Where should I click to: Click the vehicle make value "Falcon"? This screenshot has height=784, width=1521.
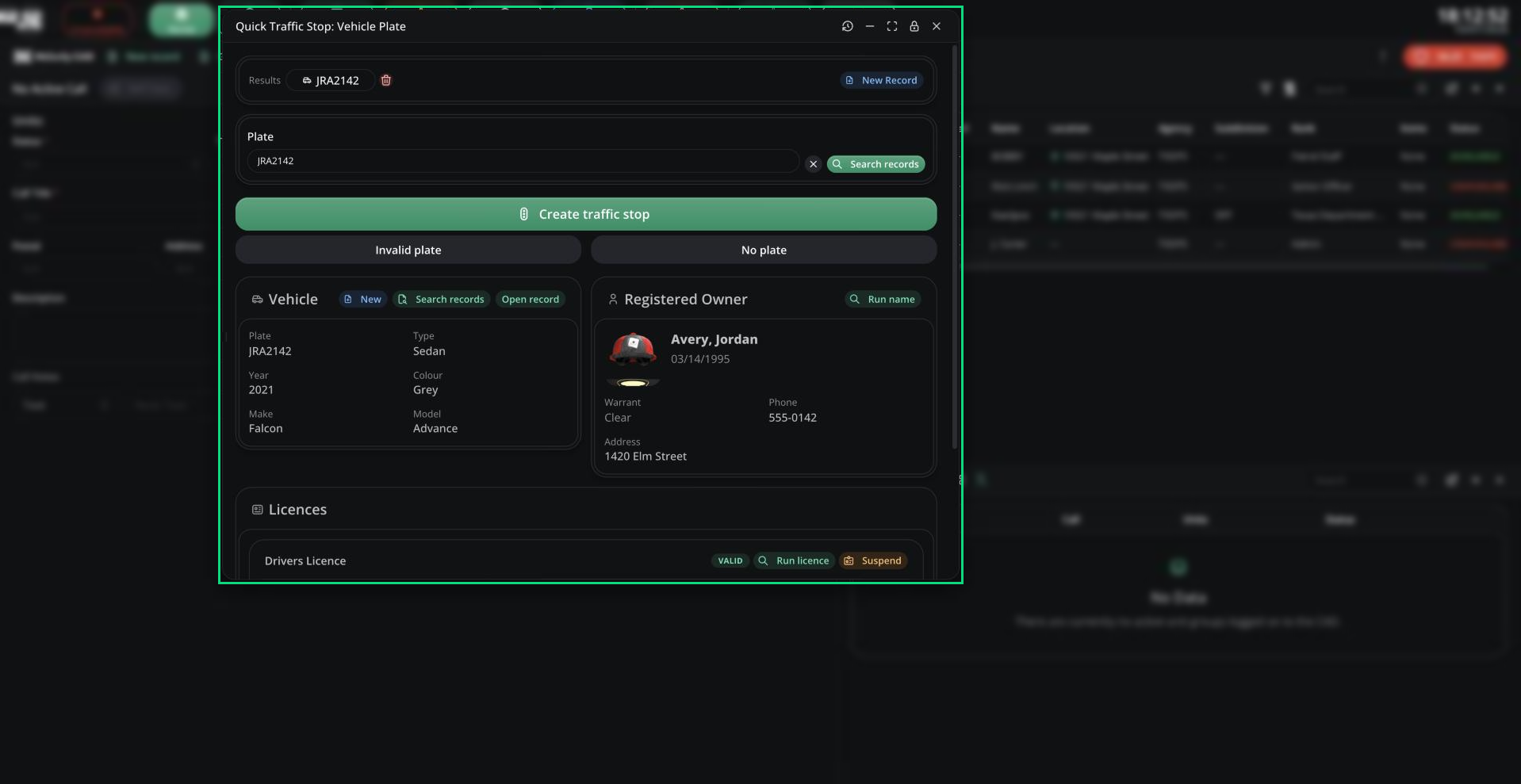(x=266, y=429)
